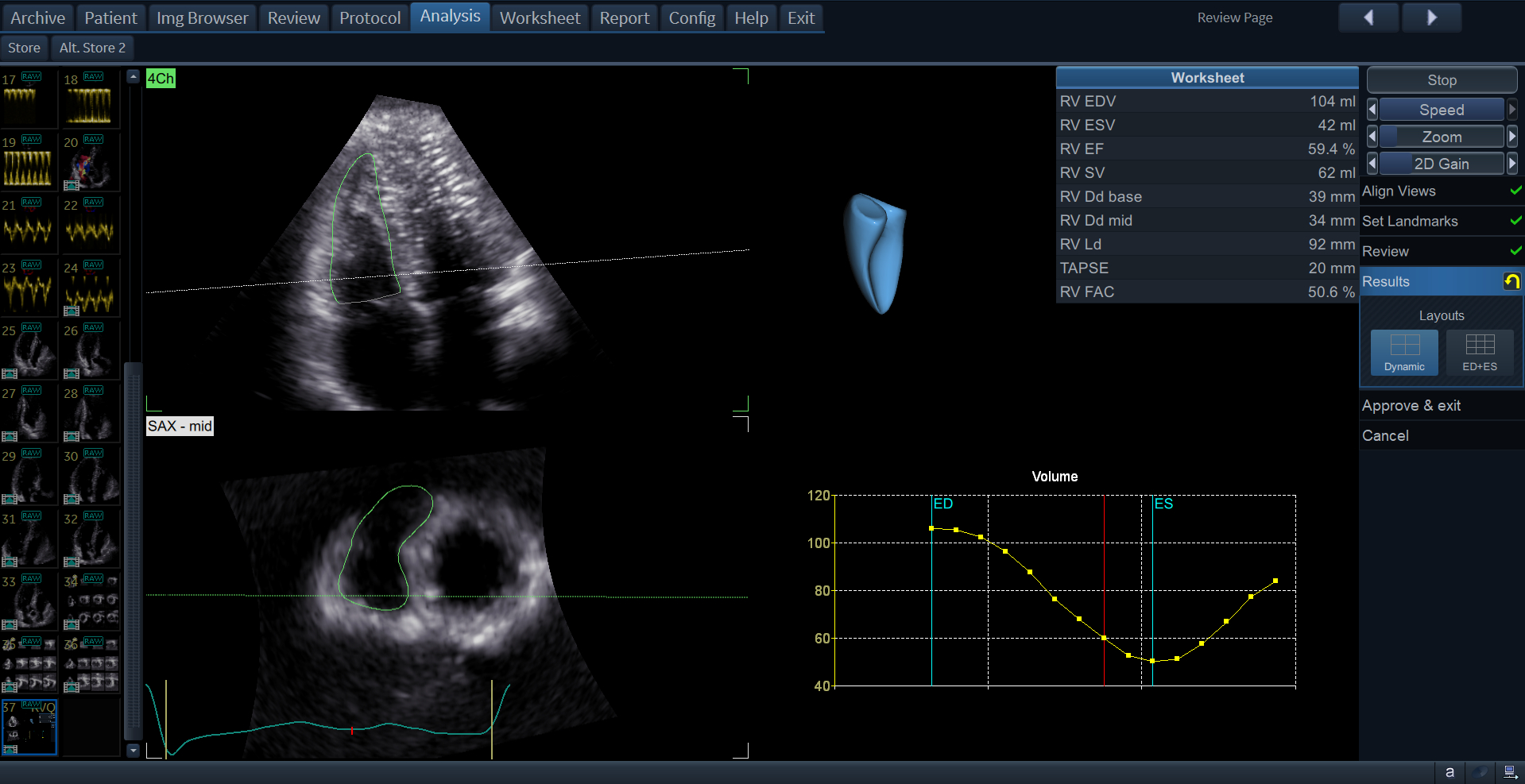Open the Set Landmarks step
The image size is (1525, 784).
1410,222
